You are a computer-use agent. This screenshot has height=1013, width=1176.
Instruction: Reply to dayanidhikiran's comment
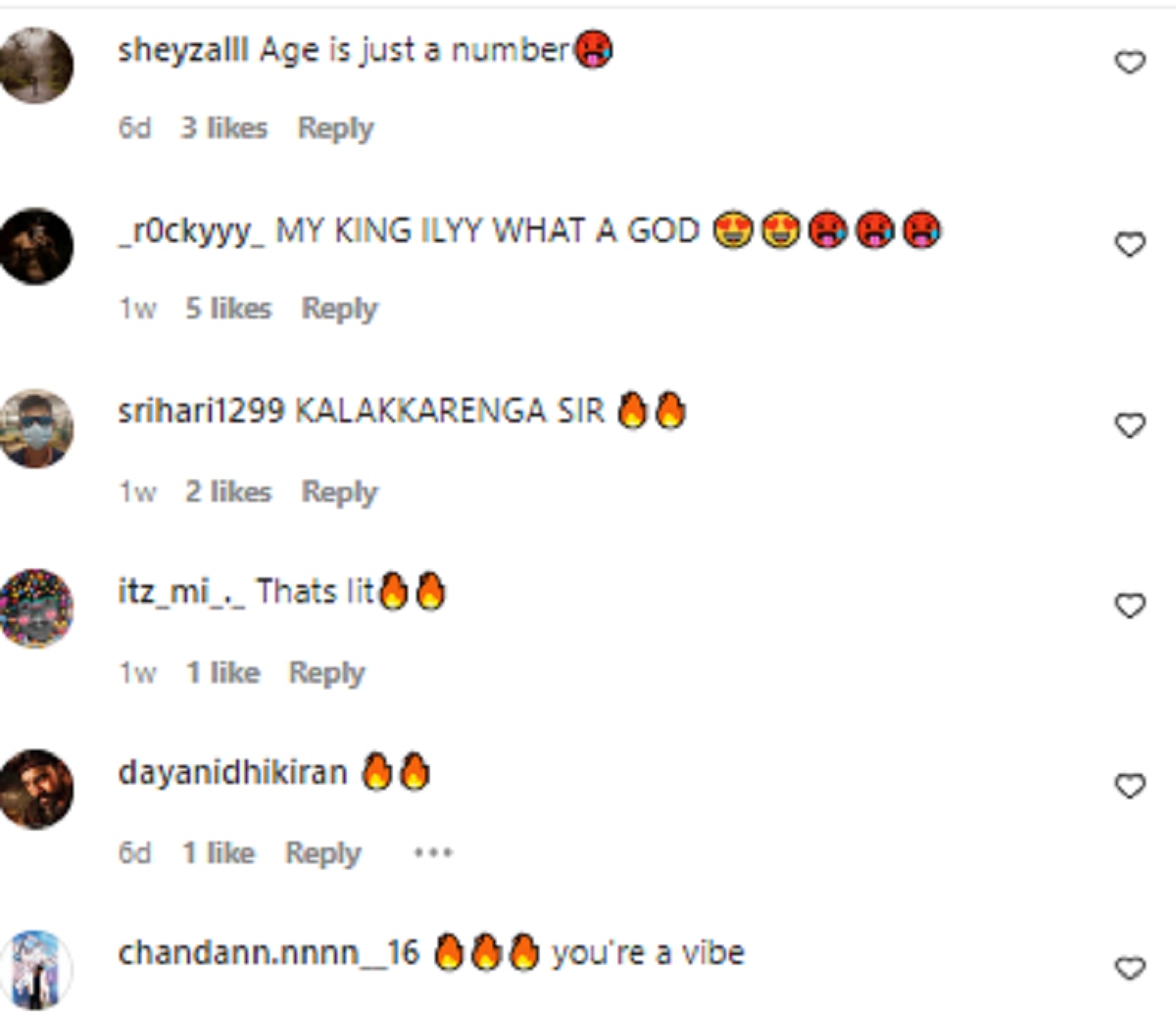(x=323, y=853)
